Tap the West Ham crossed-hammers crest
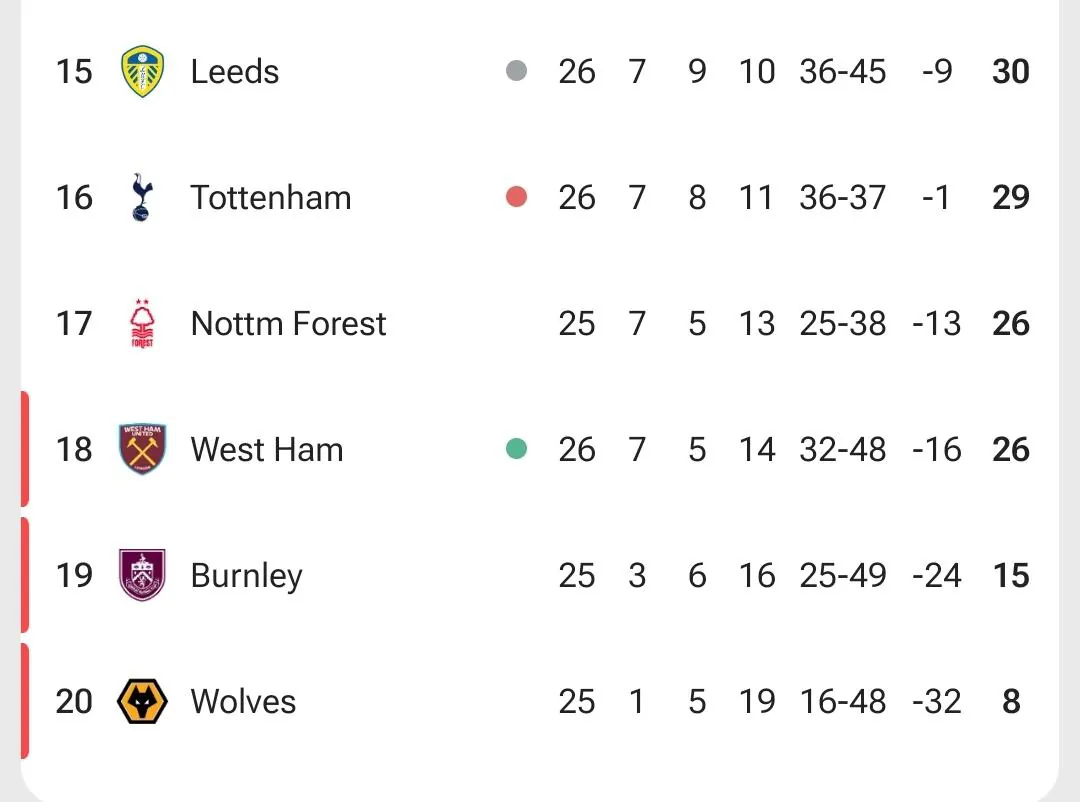The width and height of the screenshot is (1080, 802). point(142,449)
